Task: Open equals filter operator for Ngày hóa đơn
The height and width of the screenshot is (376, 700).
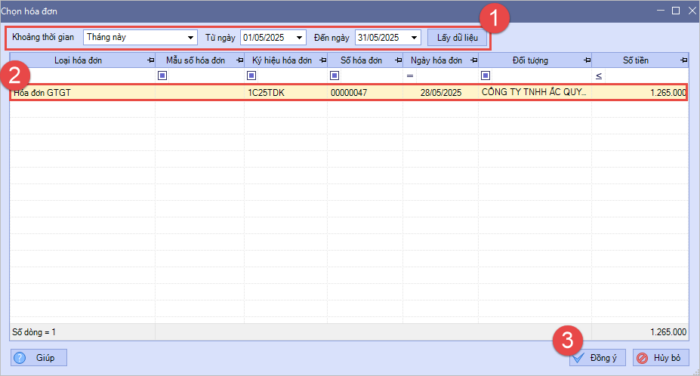Action: coord(410,76)
